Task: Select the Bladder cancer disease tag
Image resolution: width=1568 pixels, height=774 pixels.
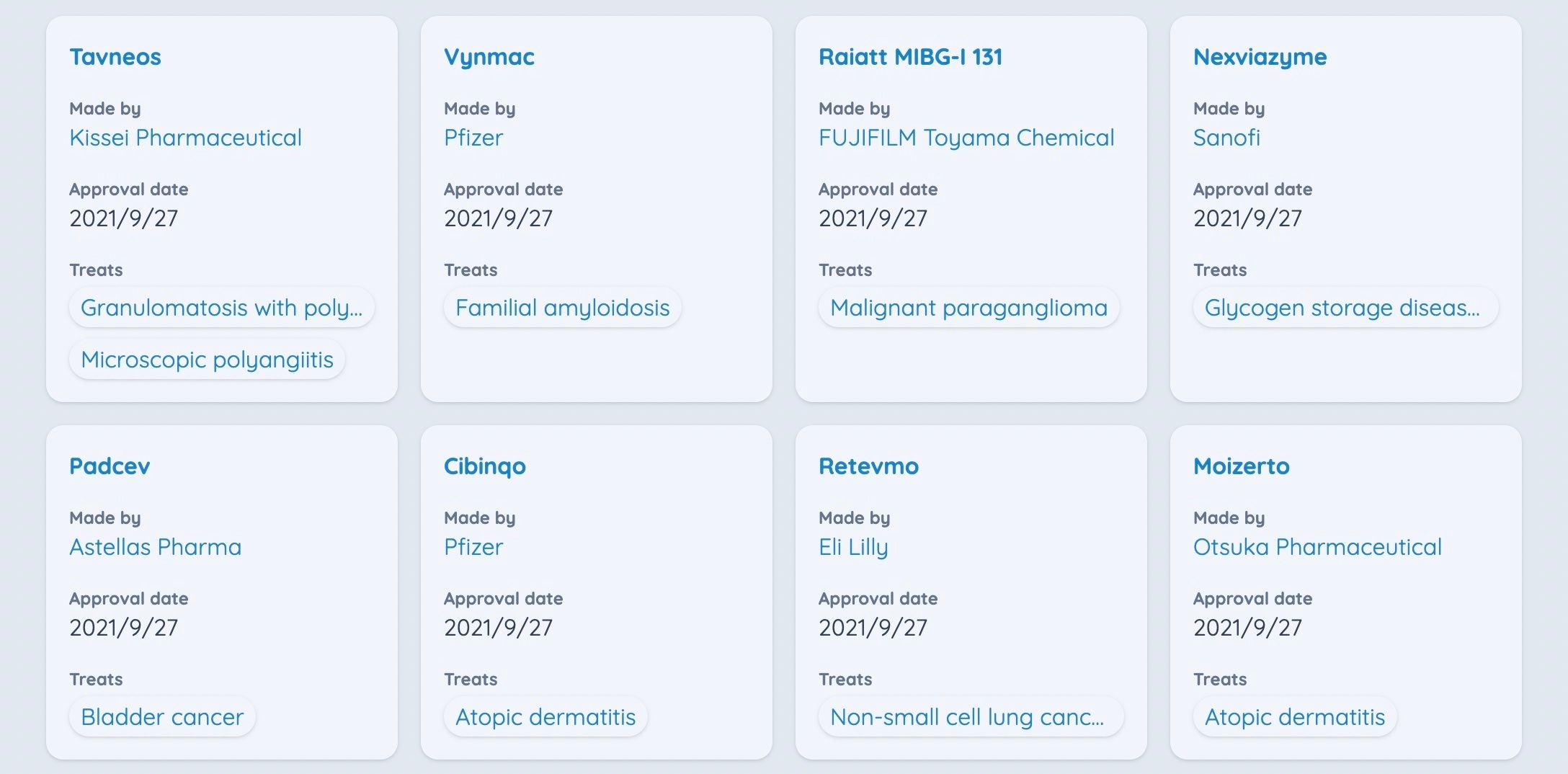Action: pos(162,717)
